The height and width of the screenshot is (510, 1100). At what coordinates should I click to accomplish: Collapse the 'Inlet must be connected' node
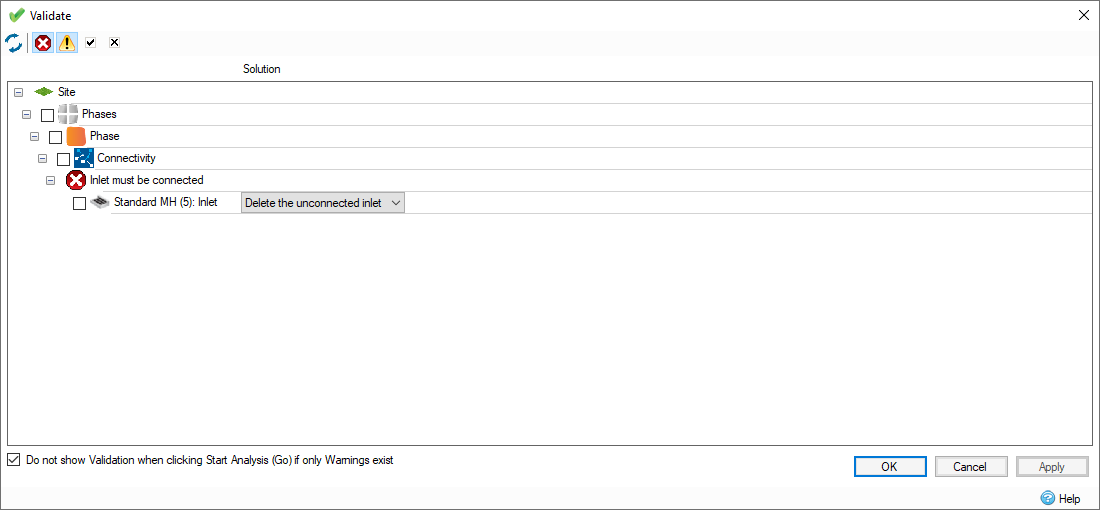pos(50,181)
